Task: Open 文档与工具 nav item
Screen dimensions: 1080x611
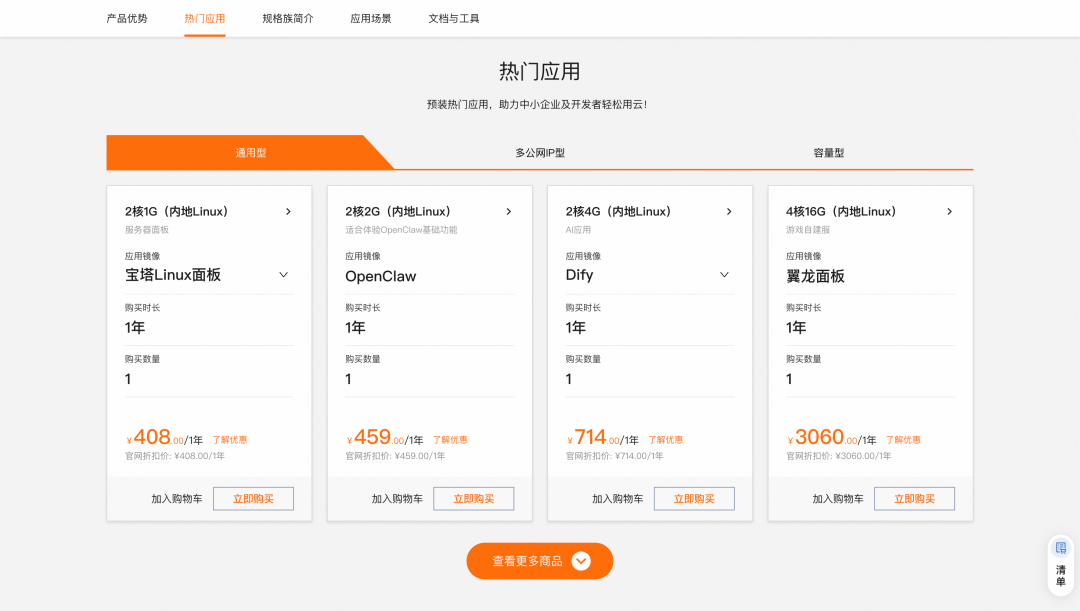Action: (454, 19)
